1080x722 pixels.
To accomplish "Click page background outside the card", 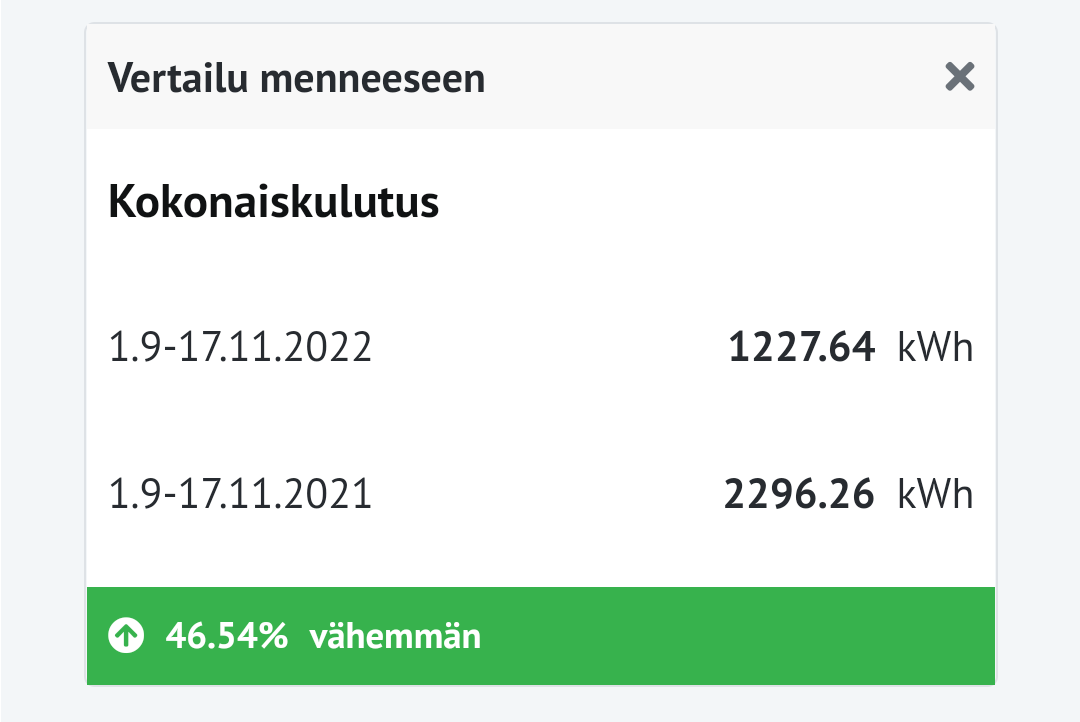I will click(x=40, y=360).
